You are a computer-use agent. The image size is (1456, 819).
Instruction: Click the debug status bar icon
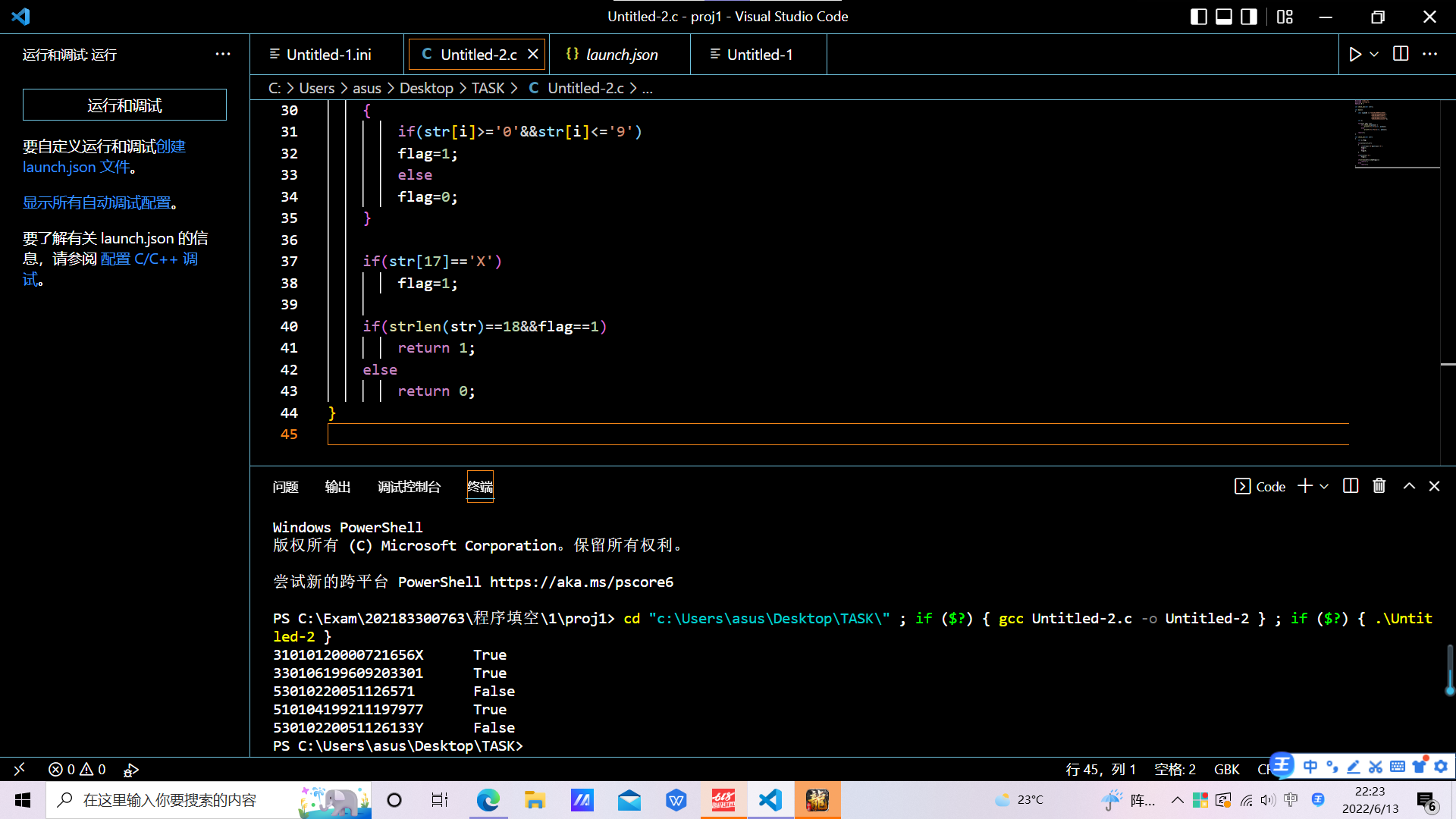(x=131, y=770)
